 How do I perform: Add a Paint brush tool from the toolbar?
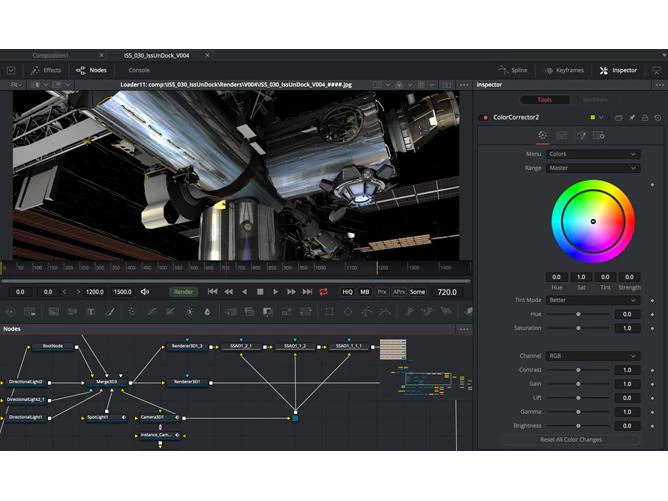[x=110, y=312]
